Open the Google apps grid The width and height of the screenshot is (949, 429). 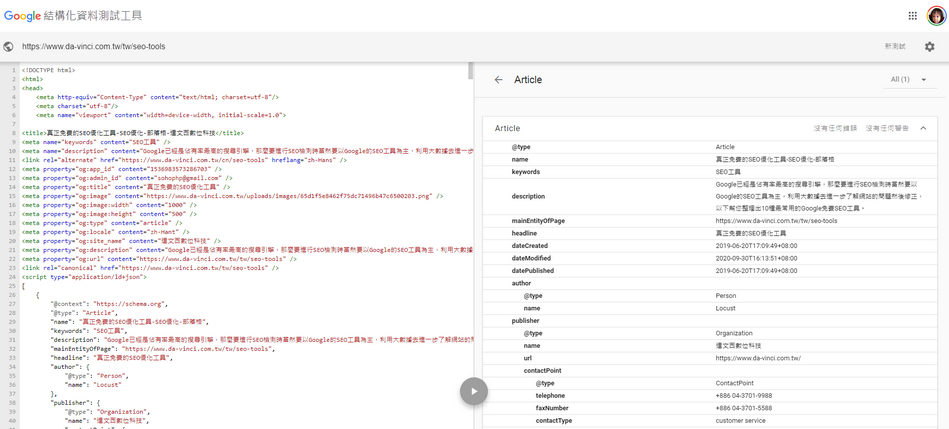[x=912, y=16]
